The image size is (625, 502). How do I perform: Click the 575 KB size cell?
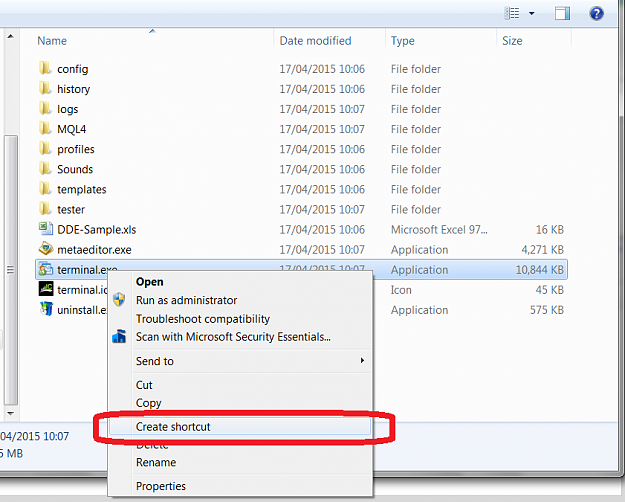click(x=547, y=310)
